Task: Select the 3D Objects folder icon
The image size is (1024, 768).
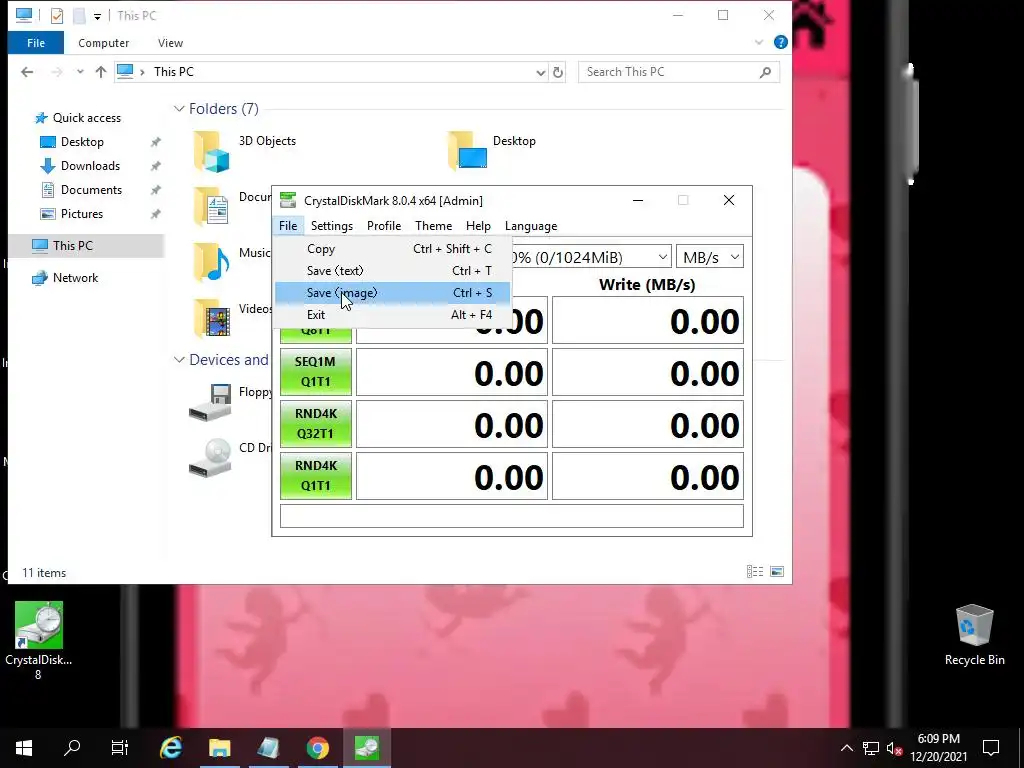Action: 212,151
